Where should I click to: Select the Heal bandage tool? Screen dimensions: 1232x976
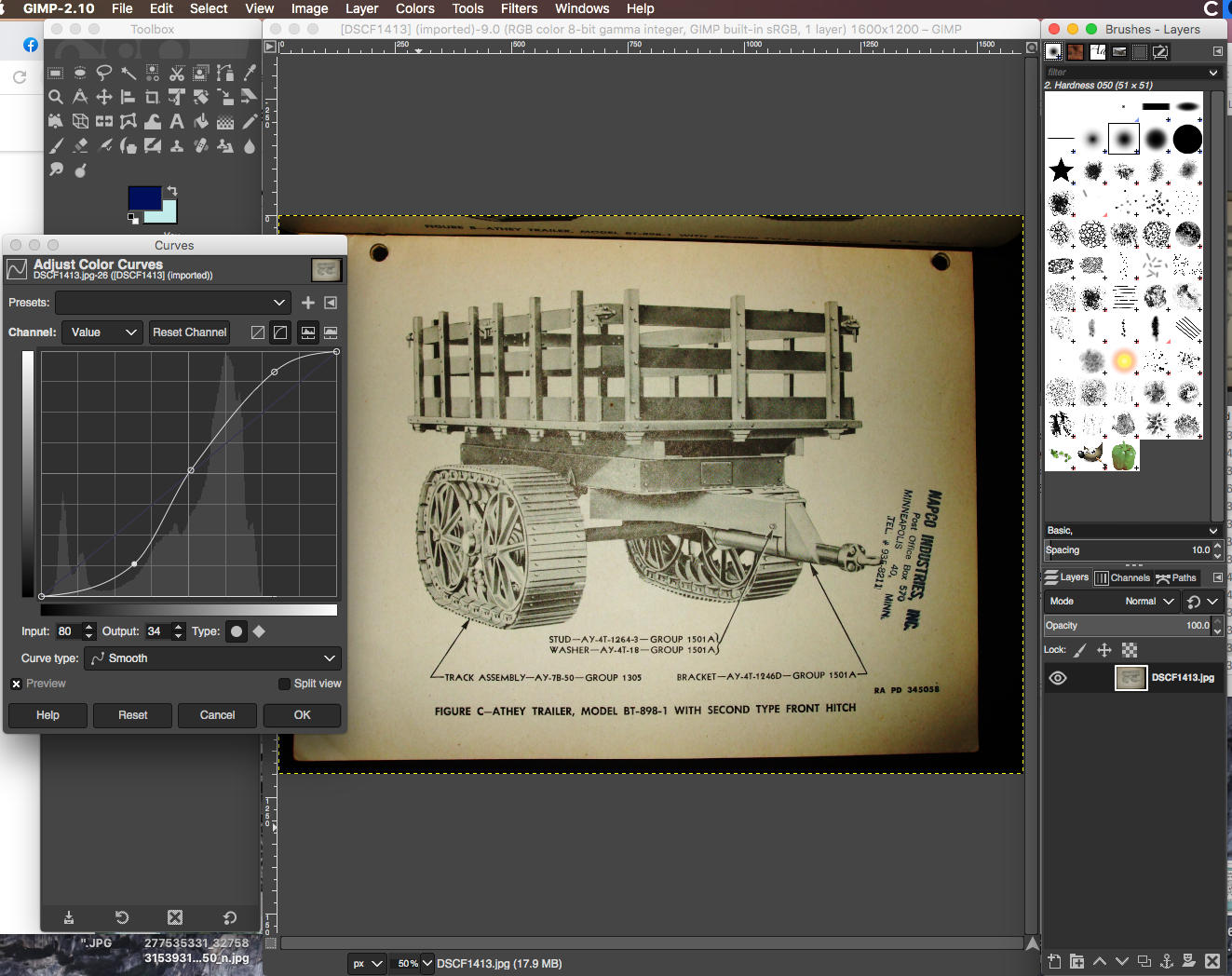click(x=201, y=145)
